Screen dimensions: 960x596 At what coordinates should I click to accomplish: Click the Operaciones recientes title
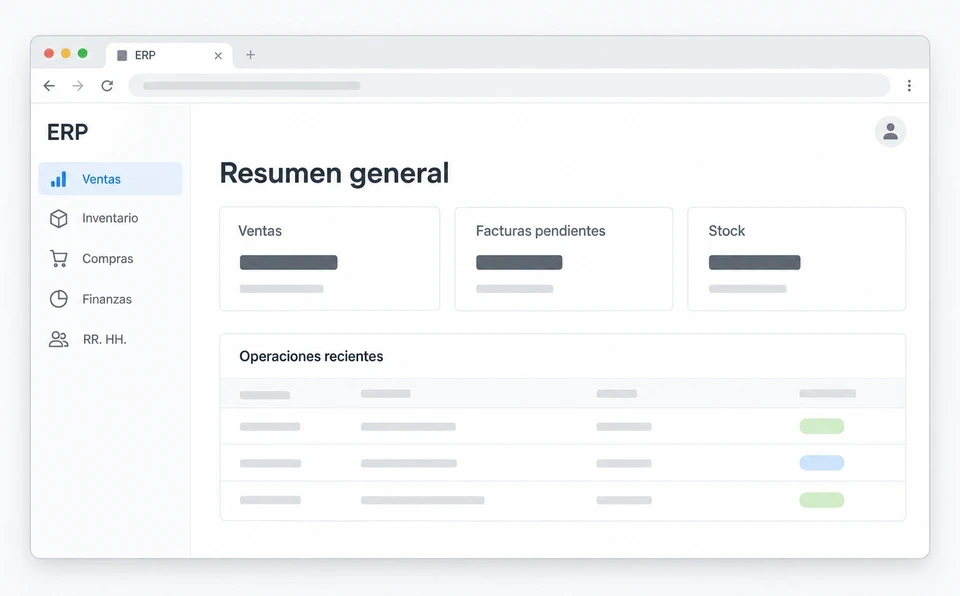[x=311, y=356]
